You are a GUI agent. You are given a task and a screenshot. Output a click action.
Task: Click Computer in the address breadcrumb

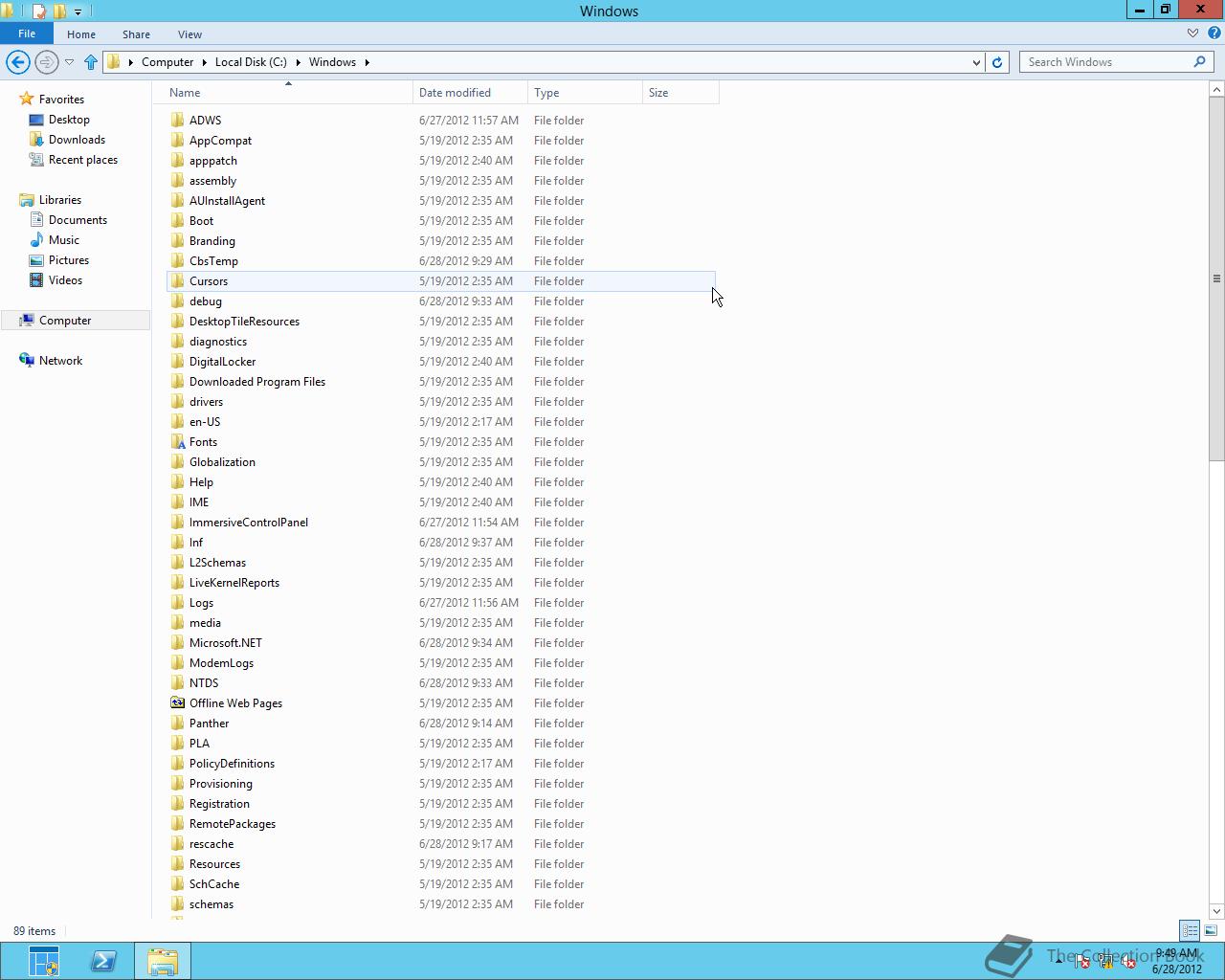tap(167, 62)
